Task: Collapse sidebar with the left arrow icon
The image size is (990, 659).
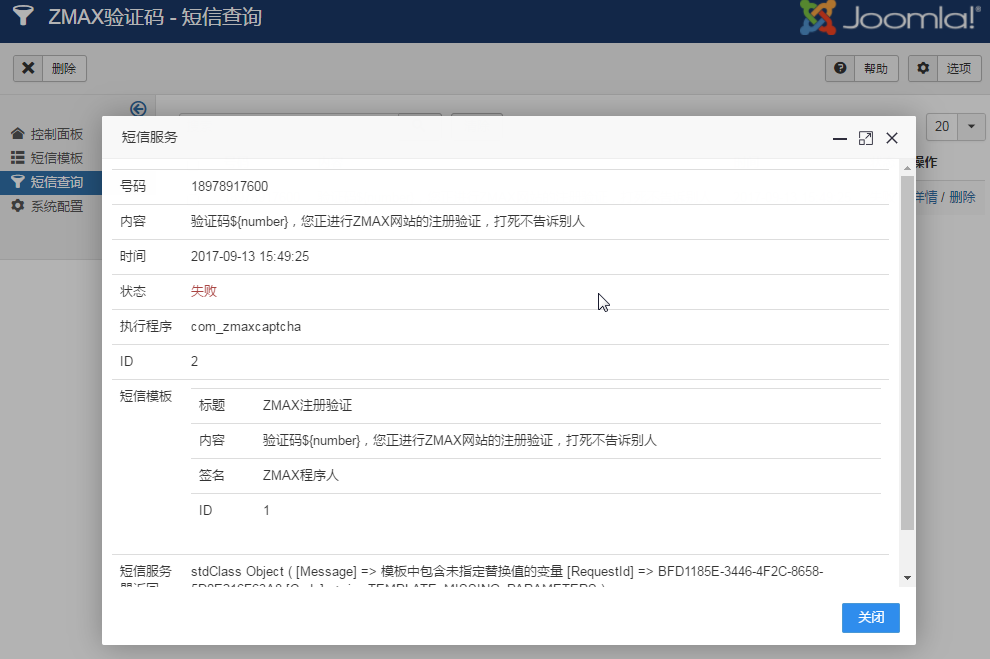Action: coord(138,109)
